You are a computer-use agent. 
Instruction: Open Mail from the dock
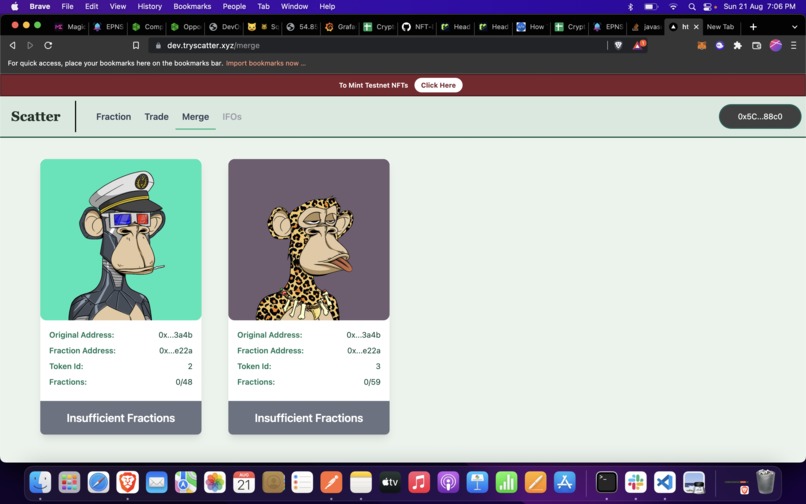pos(157,482)
